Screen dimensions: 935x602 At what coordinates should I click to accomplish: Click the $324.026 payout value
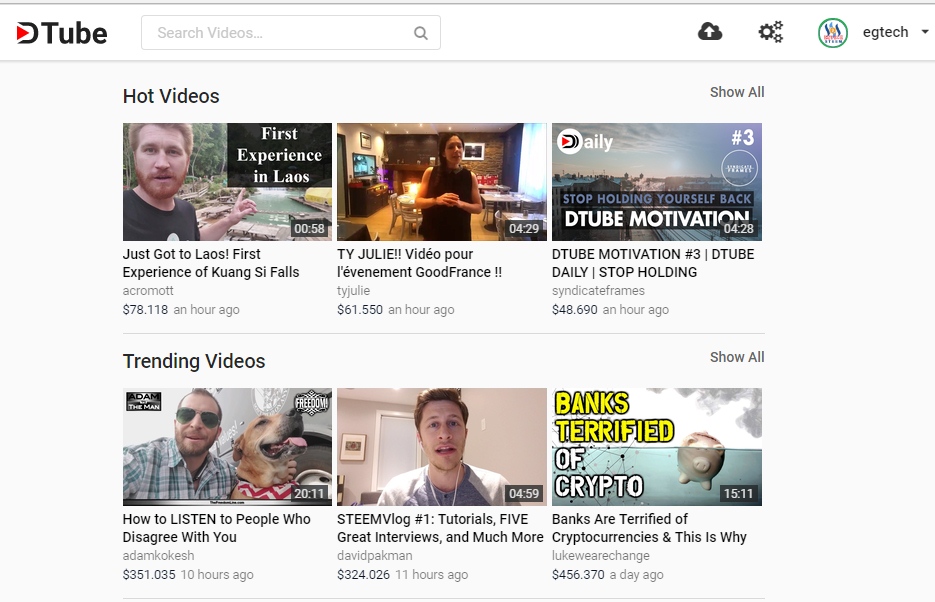point(363,575)
